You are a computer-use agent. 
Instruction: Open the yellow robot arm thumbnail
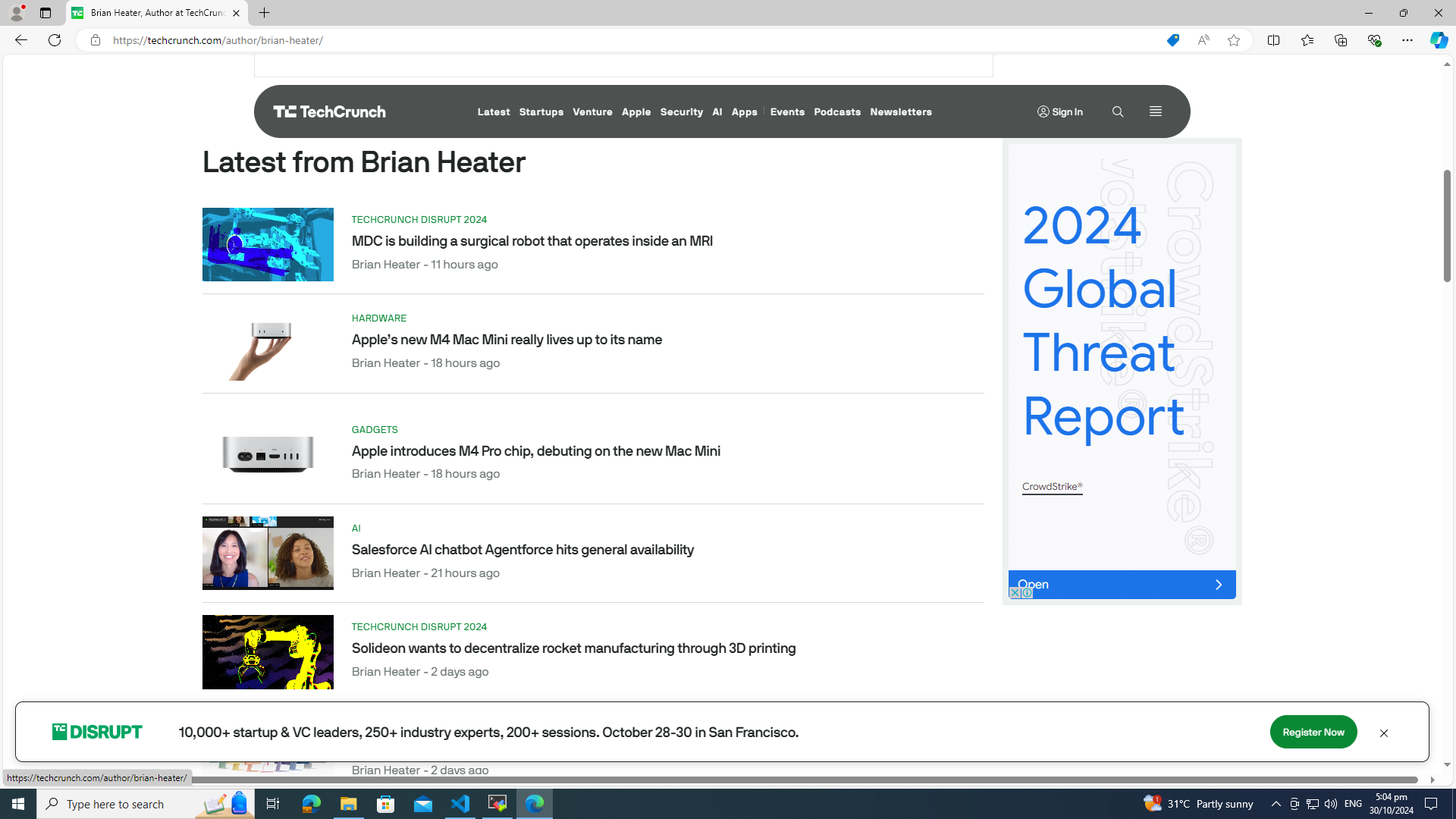(x=268, y=652)
